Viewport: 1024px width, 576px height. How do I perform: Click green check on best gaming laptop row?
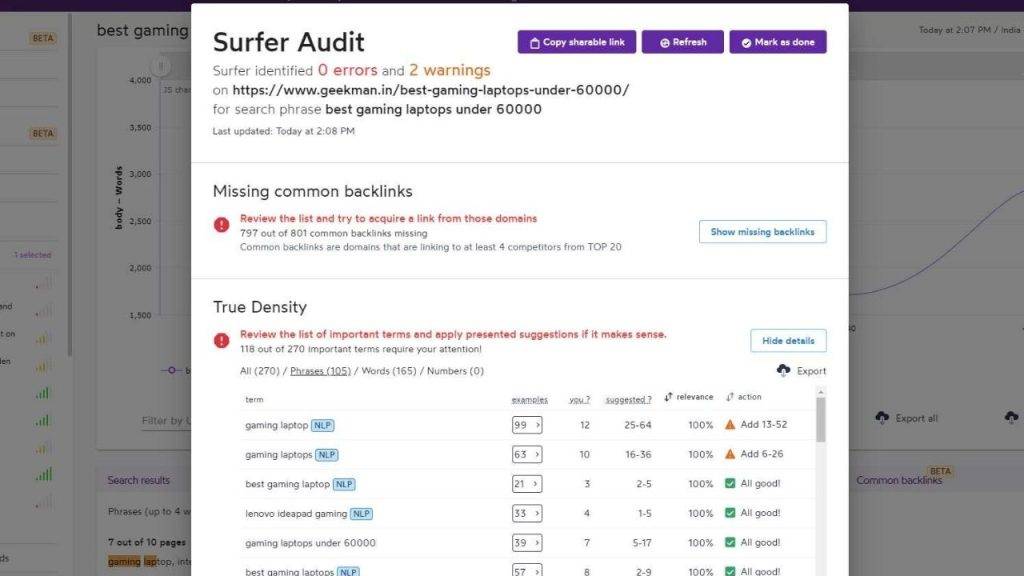(730, 483)
